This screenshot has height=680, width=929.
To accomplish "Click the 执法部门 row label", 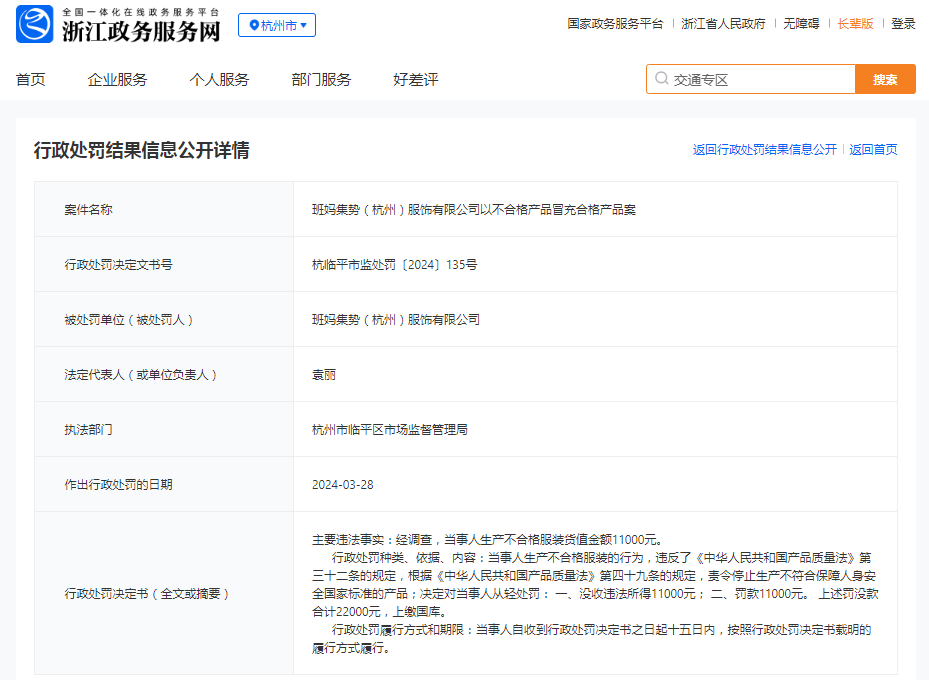I will coord(88,430).
